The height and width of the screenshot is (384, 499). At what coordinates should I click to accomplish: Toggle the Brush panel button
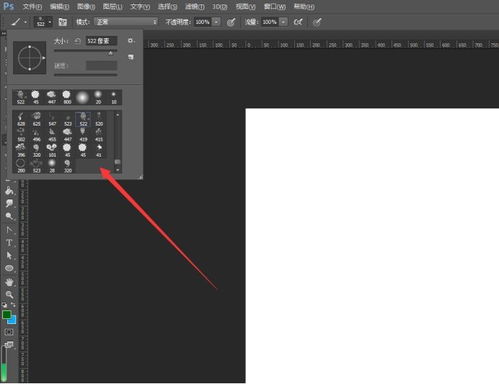point(62,22)
